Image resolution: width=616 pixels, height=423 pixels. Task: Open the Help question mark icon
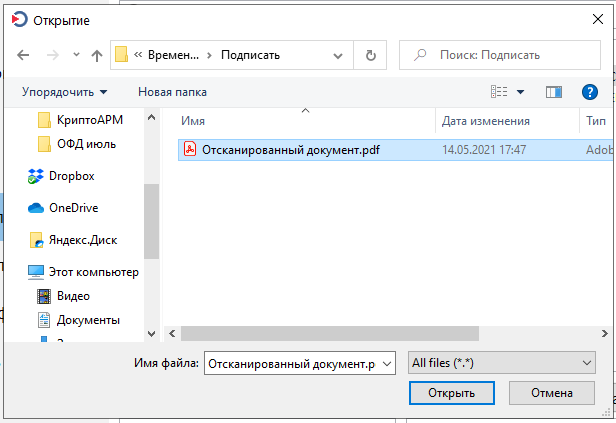tap(589, 92)
